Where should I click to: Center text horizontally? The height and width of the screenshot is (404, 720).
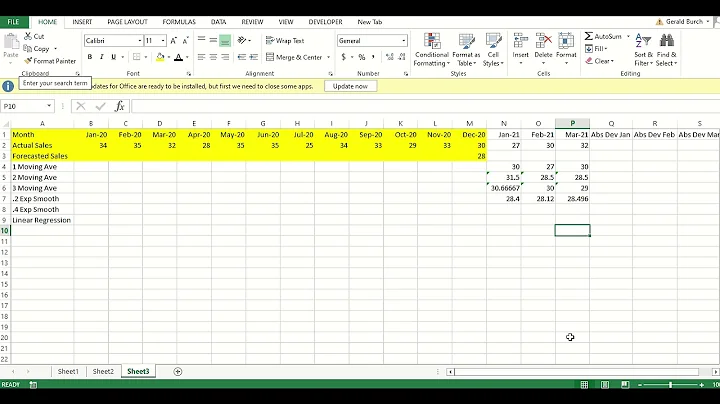(213, 57)
